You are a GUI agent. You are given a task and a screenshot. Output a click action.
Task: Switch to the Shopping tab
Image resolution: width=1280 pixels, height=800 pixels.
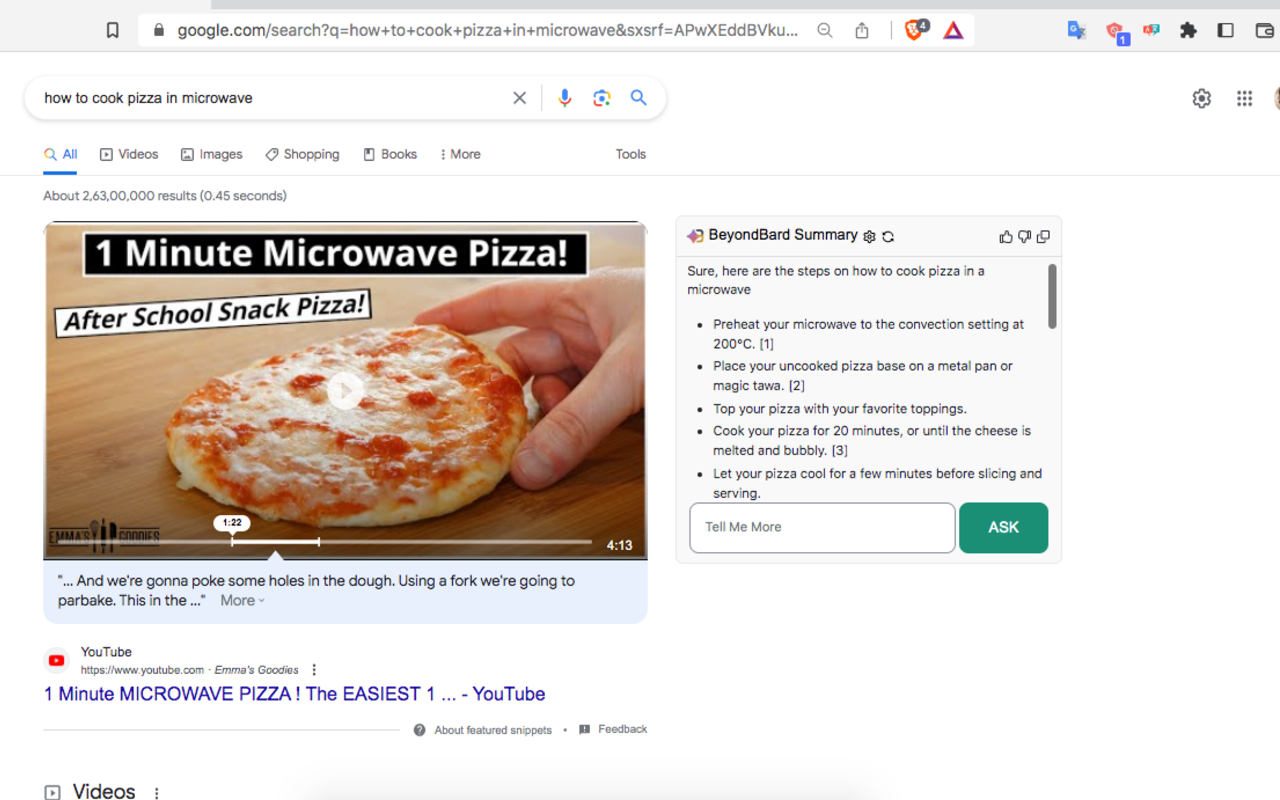click(302, 154)
